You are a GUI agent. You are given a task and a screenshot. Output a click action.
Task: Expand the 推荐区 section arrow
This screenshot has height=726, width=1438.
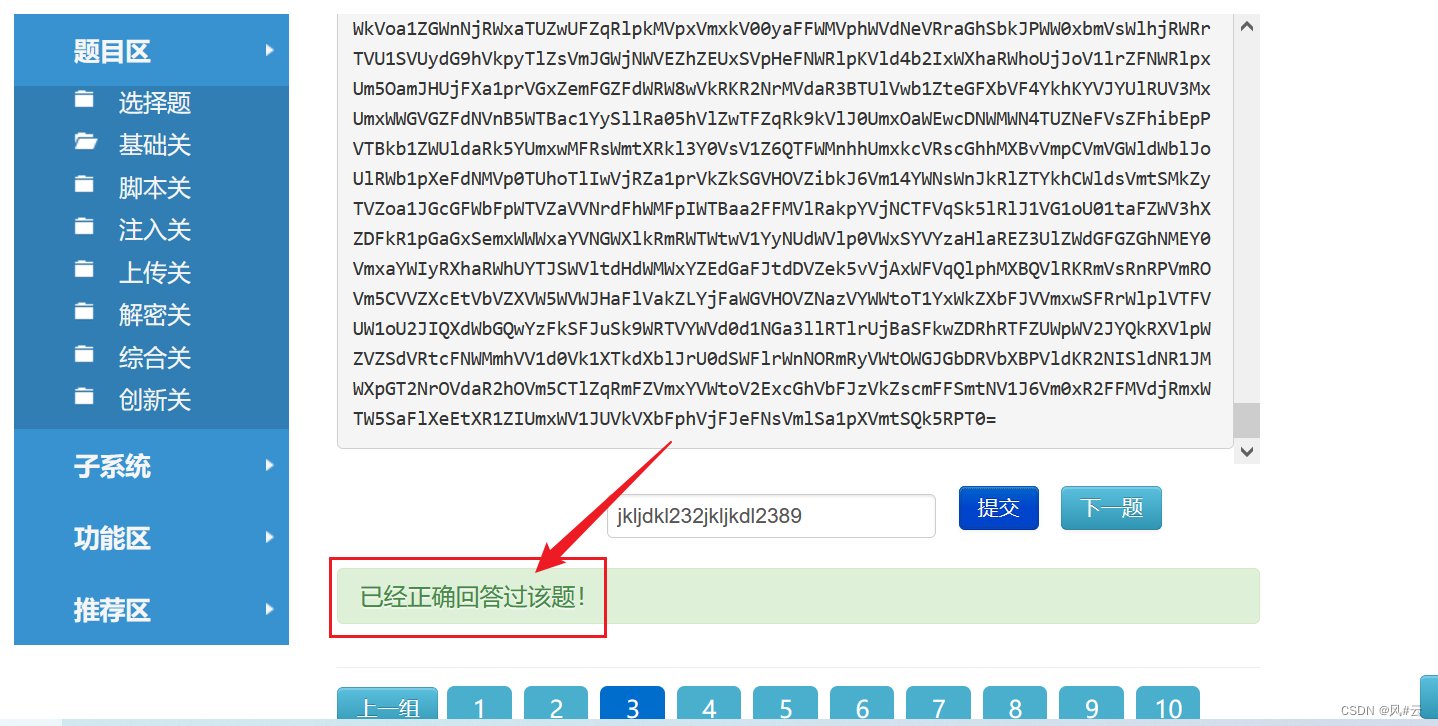tap(269, 609)
